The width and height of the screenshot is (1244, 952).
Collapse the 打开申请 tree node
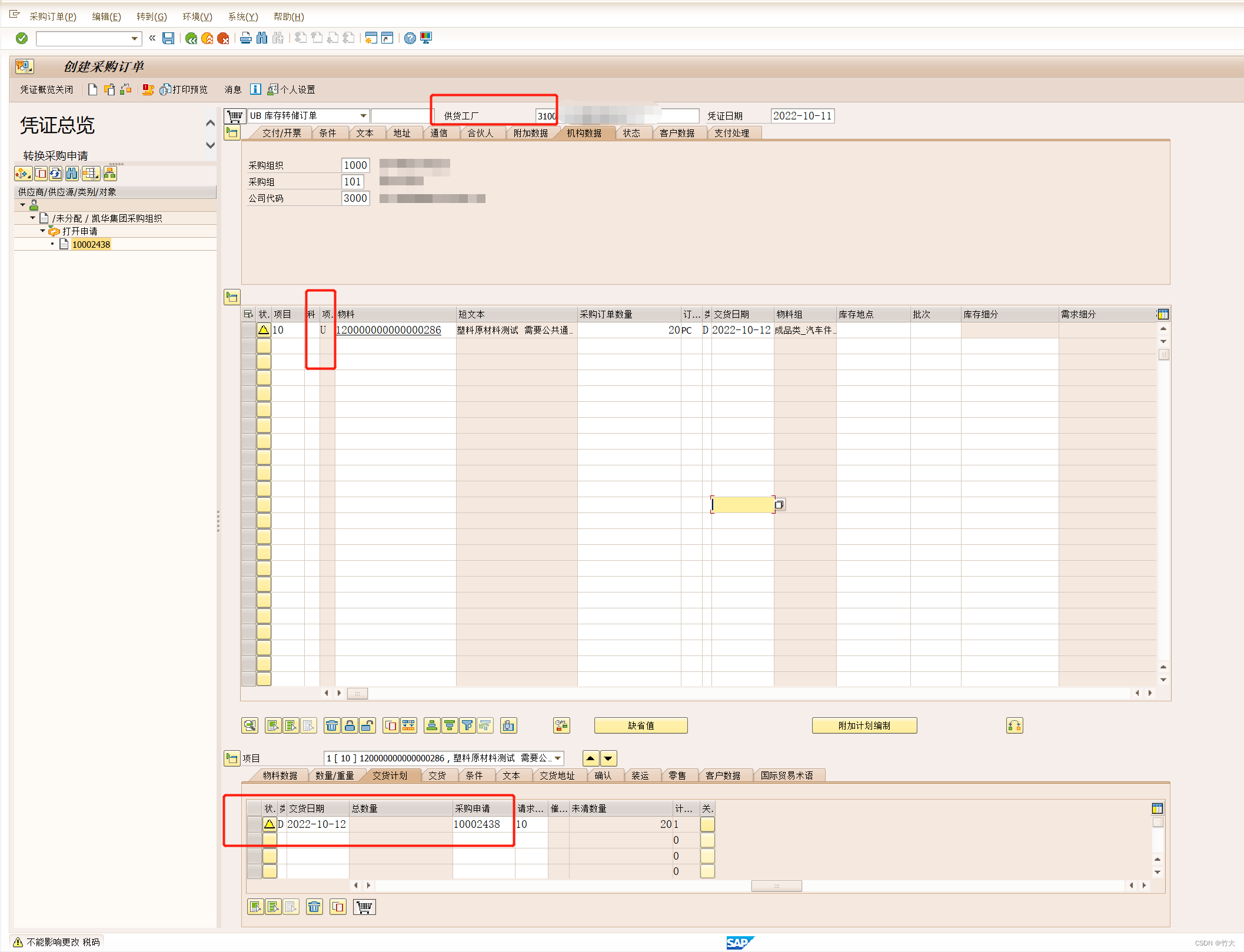[42, 231]
